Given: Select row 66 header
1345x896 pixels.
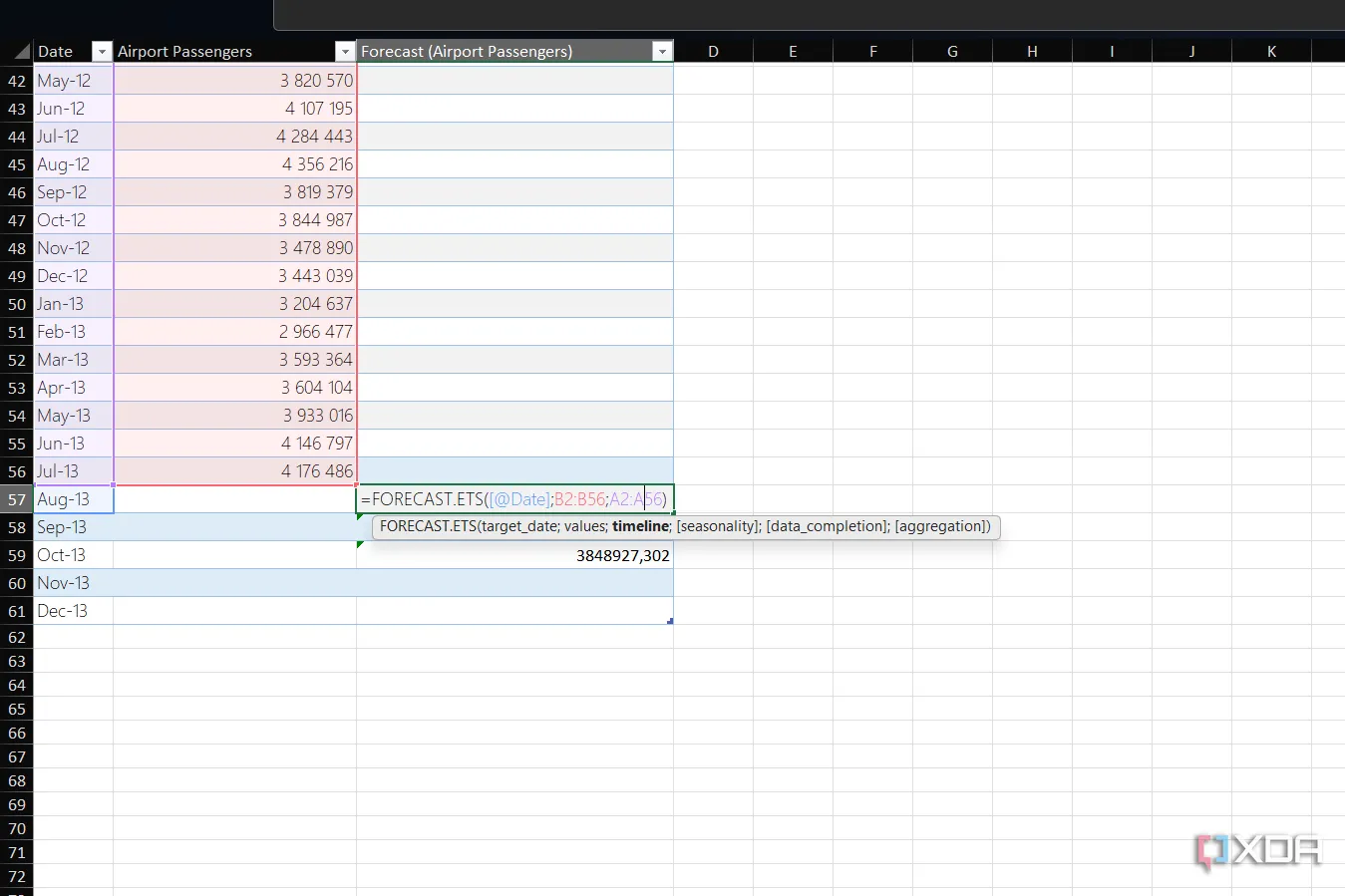Looking at the screenshot, I should coord(17,733).
